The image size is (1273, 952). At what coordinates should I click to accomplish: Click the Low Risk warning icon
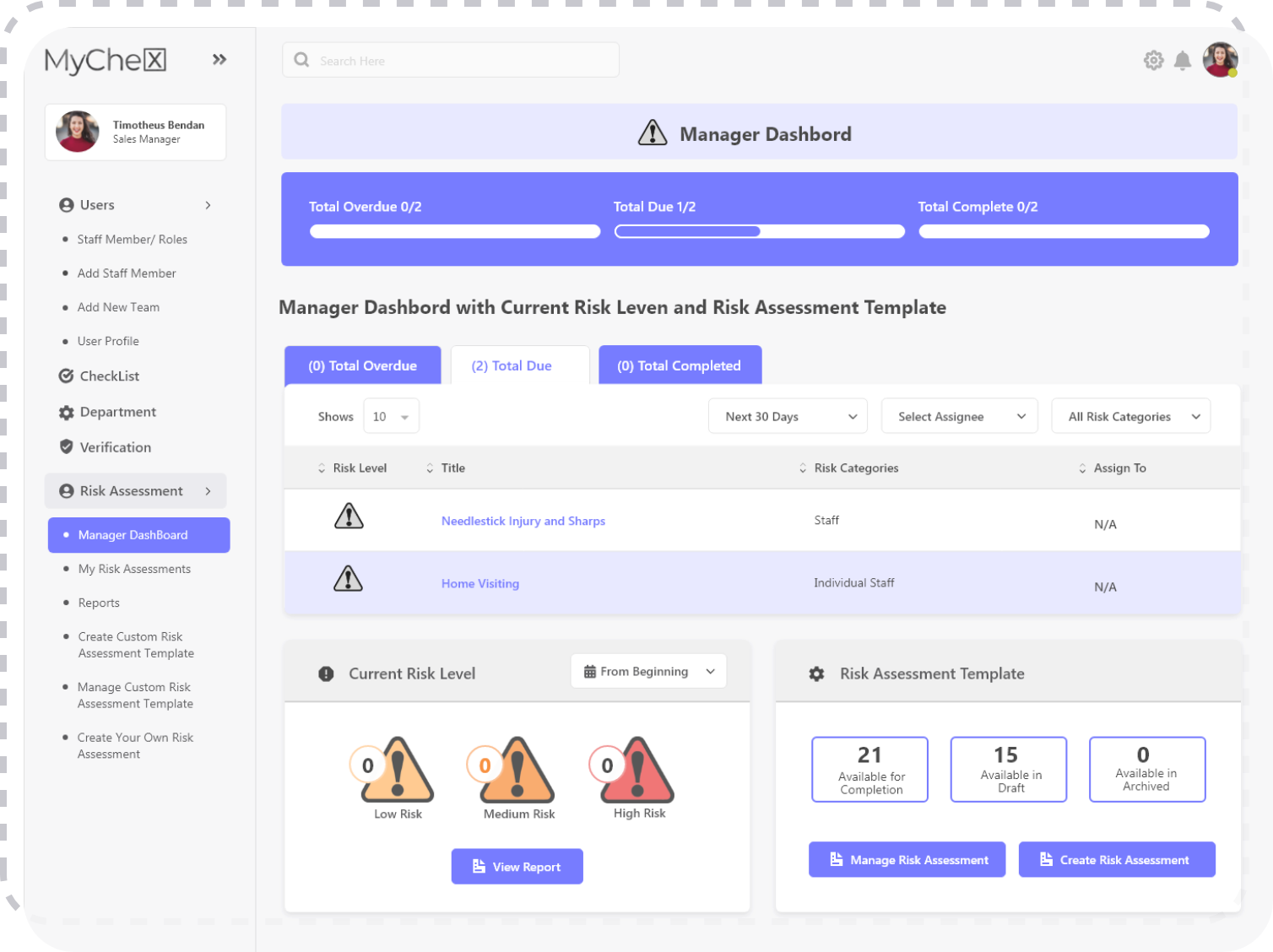(x=397, y=770)
